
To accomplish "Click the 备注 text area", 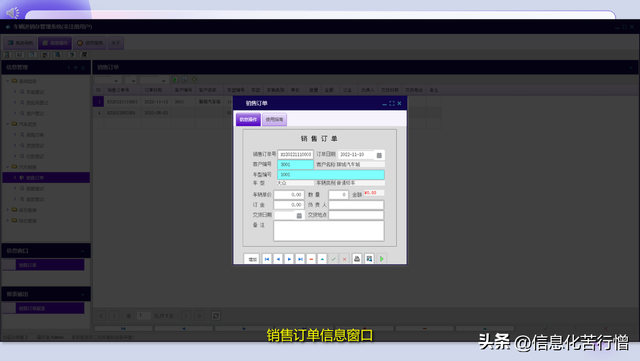I will point(329,231).
